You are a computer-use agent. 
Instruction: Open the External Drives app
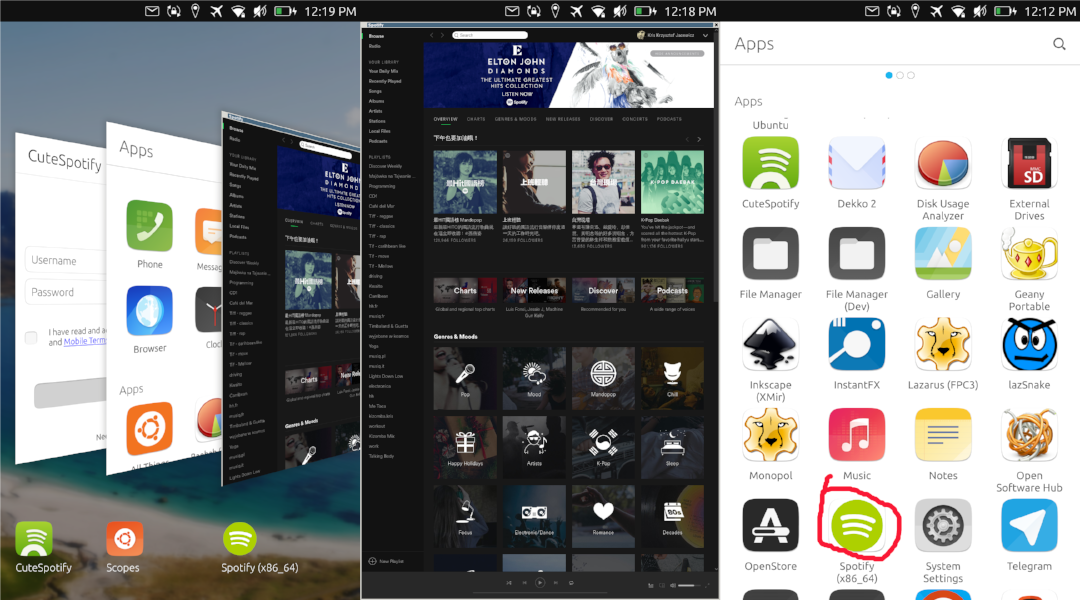pyautogui.click(x=1029, y=163)
